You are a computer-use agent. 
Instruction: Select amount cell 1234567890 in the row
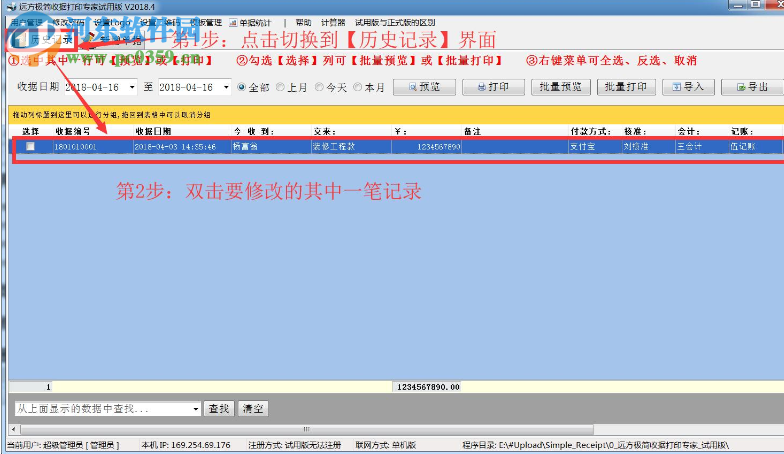coord(426,146)
